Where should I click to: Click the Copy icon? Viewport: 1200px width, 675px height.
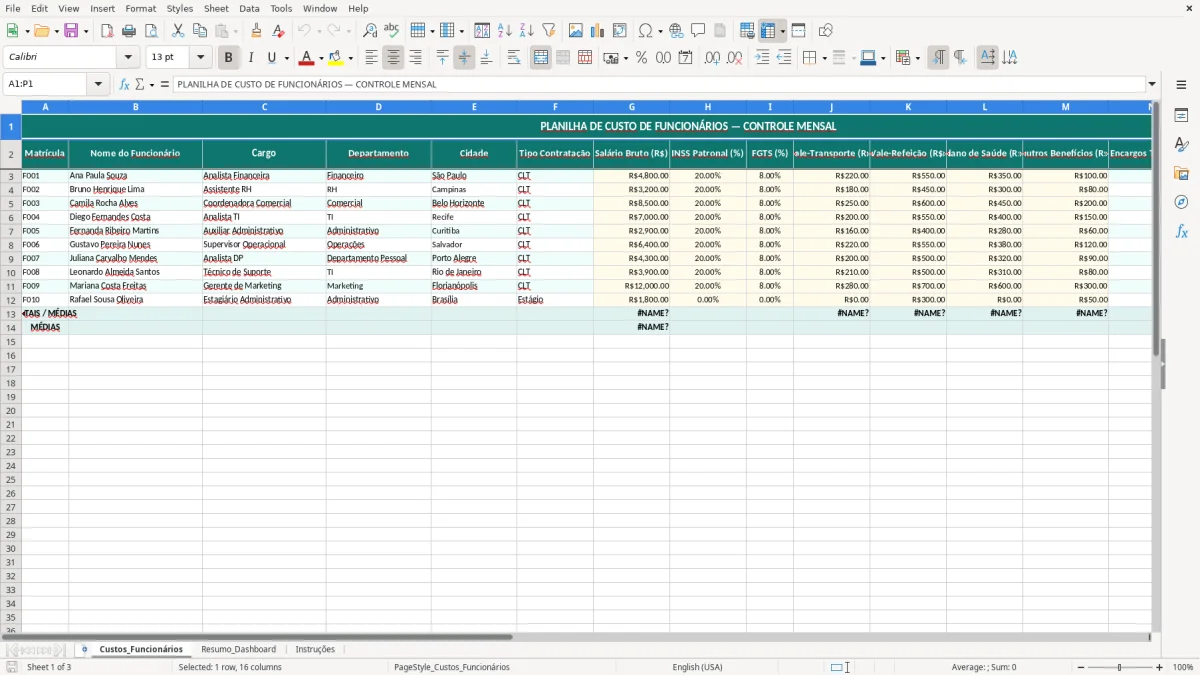tap(200, 31)
